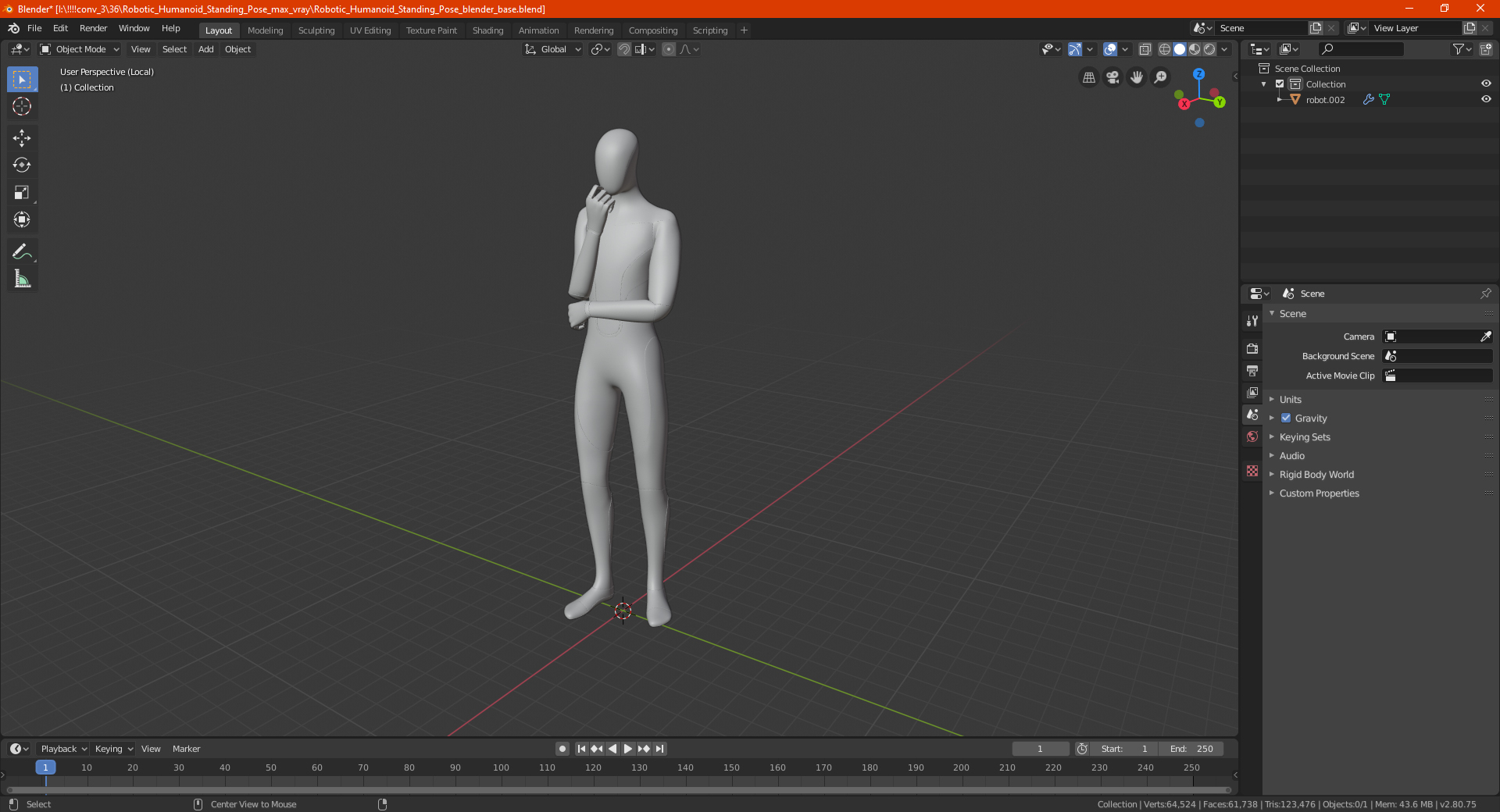Viewport: 1500px width, 812px height.
Task: Activate the 3D Cursor tool
Action: pyautogui.click(x=22, y=107)
